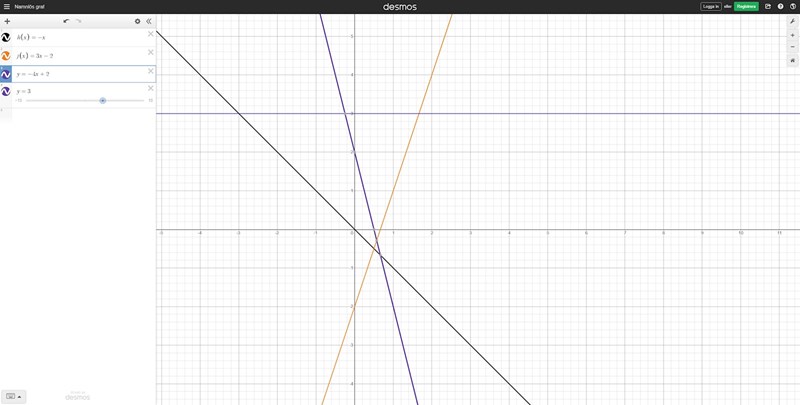This screenshot has height=405, width=800.
Task: Click the green Registrera button
Action: pyautogui.click(x=746, y=6)
